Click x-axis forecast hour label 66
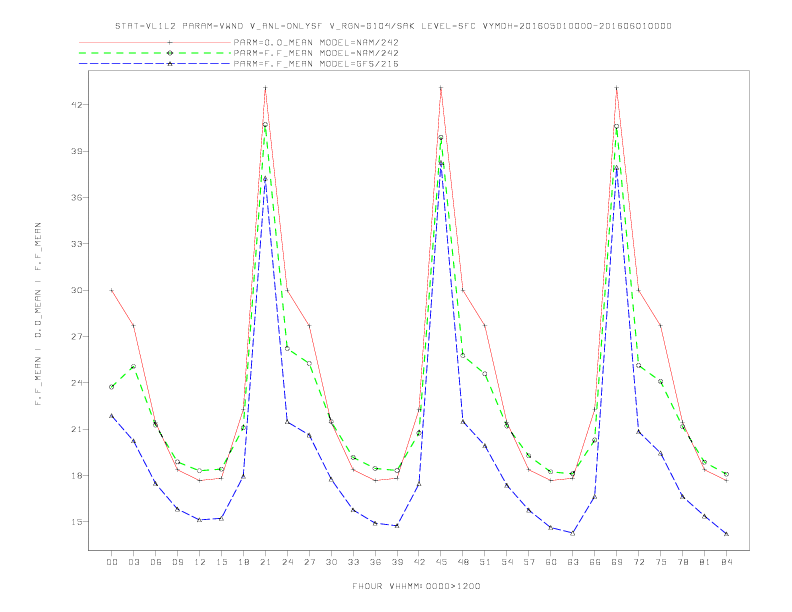This screenshot has height=612, width=792. pos(595,562)
